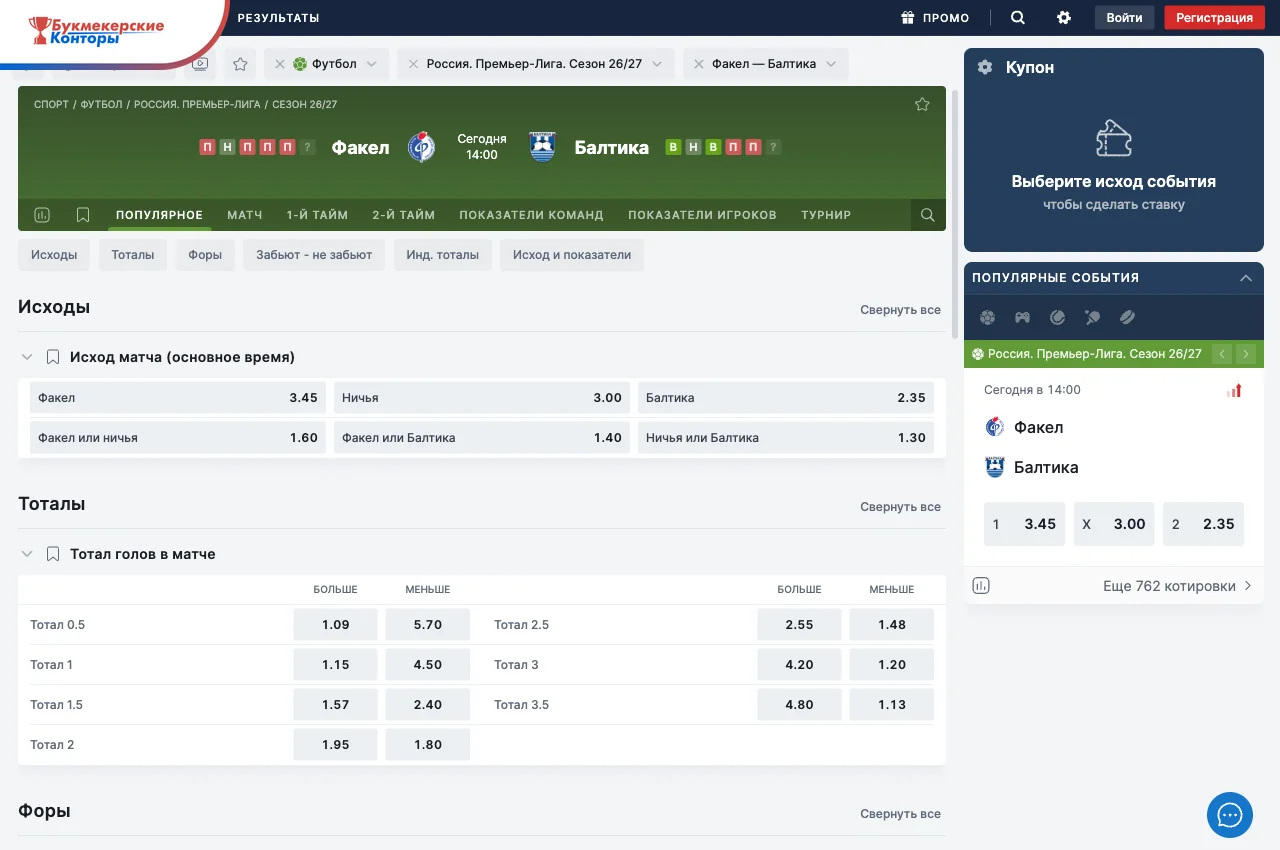Remove the Премьер-Лига filter chip
Screen dimensions: 1280x850
tap(413, 64)
